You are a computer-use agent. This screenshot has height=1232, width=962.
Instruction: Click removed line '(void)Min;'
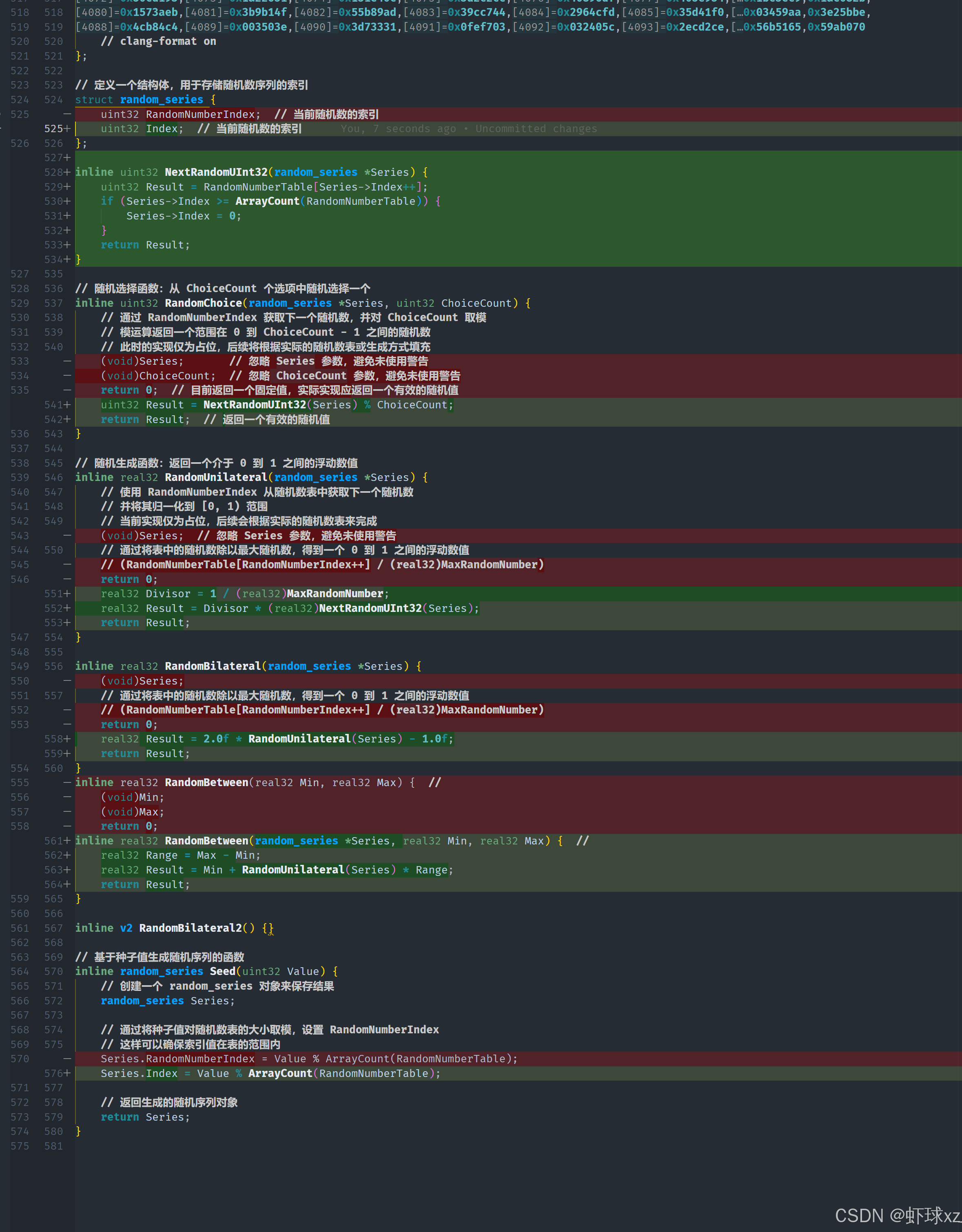[x=133, y=797]
